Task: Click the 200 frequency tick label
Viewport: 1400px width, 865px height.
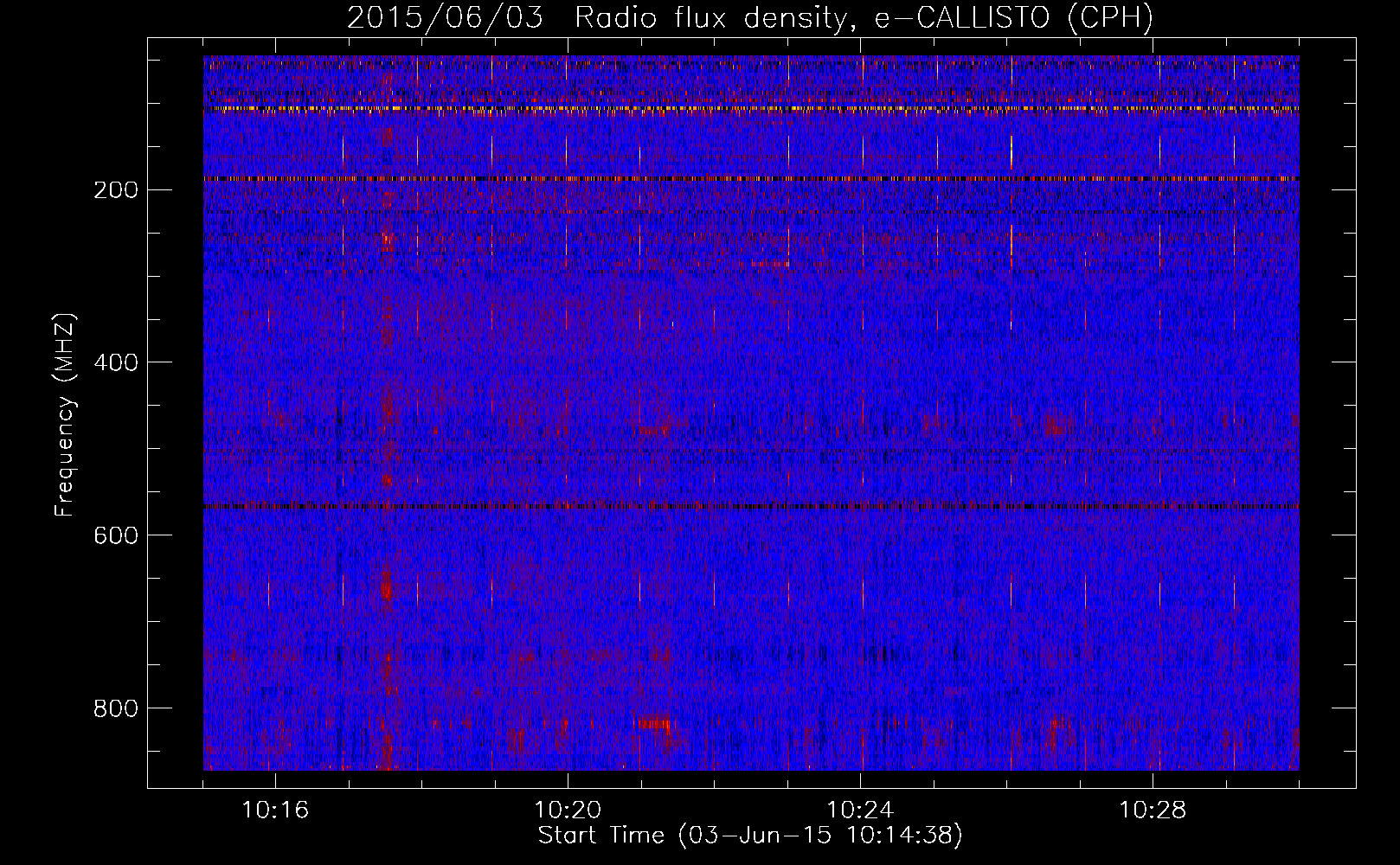Action: (115, 190)
